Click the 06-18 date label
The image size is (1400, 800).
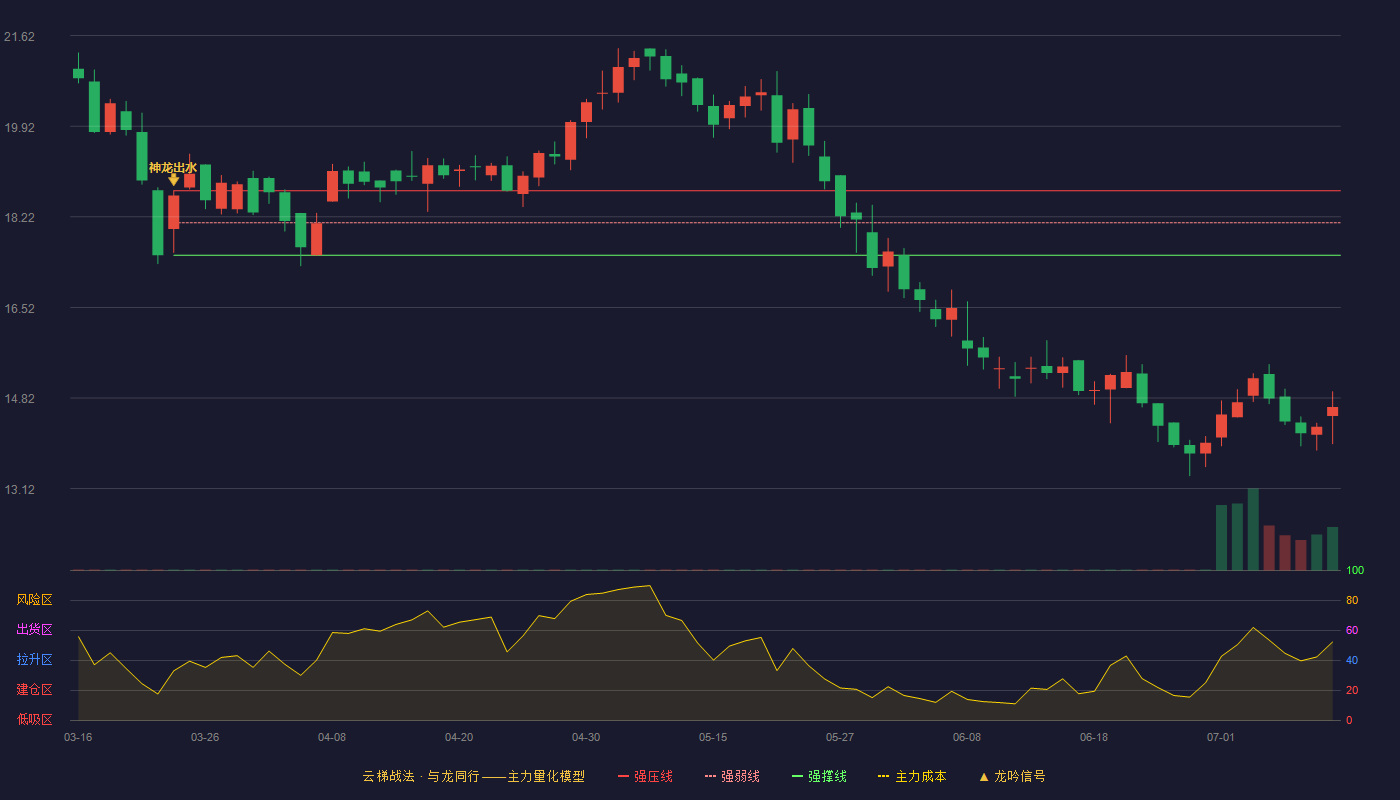[1094, 737]
